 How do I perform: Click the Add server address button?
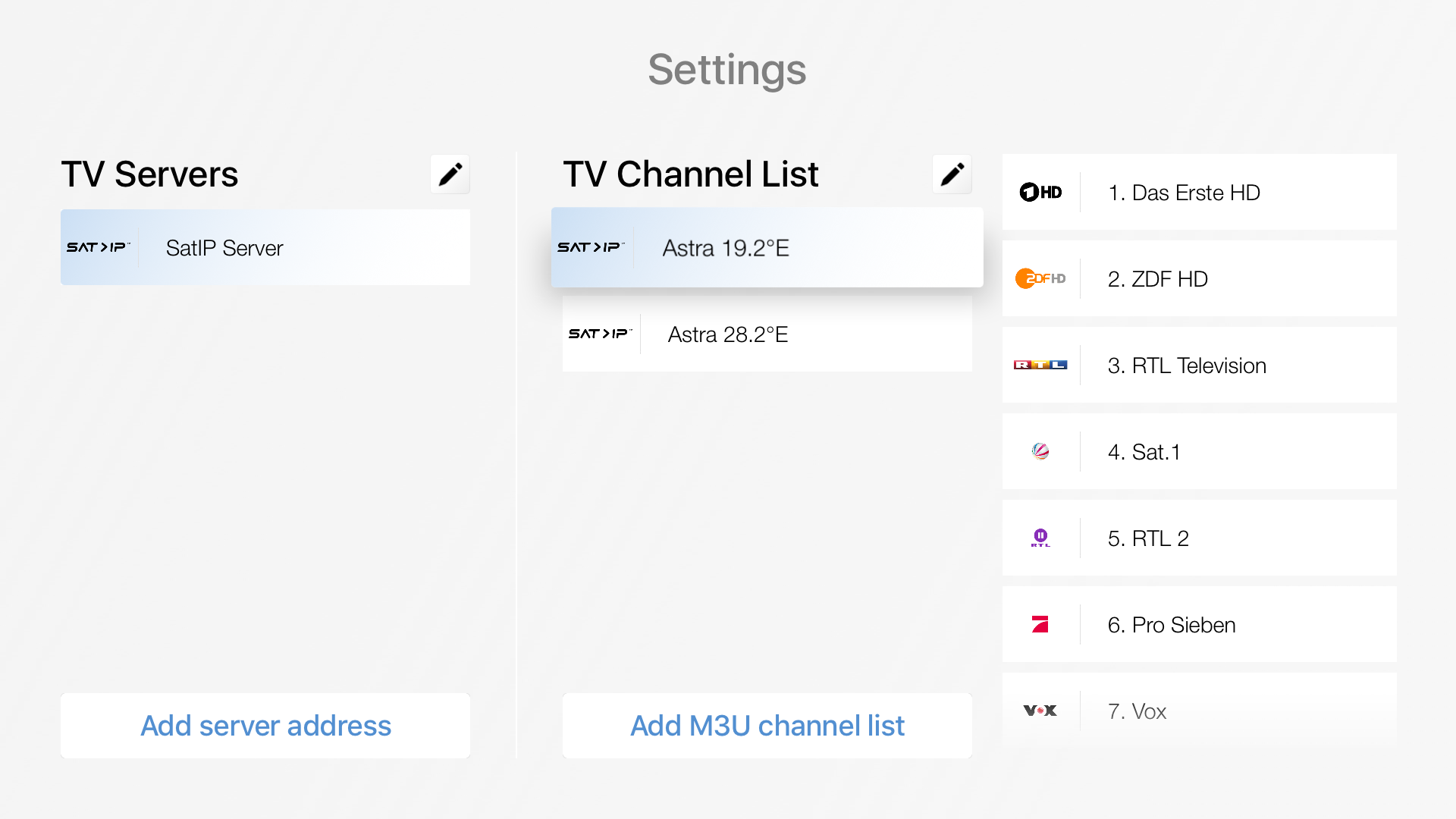tap(265, 726)
